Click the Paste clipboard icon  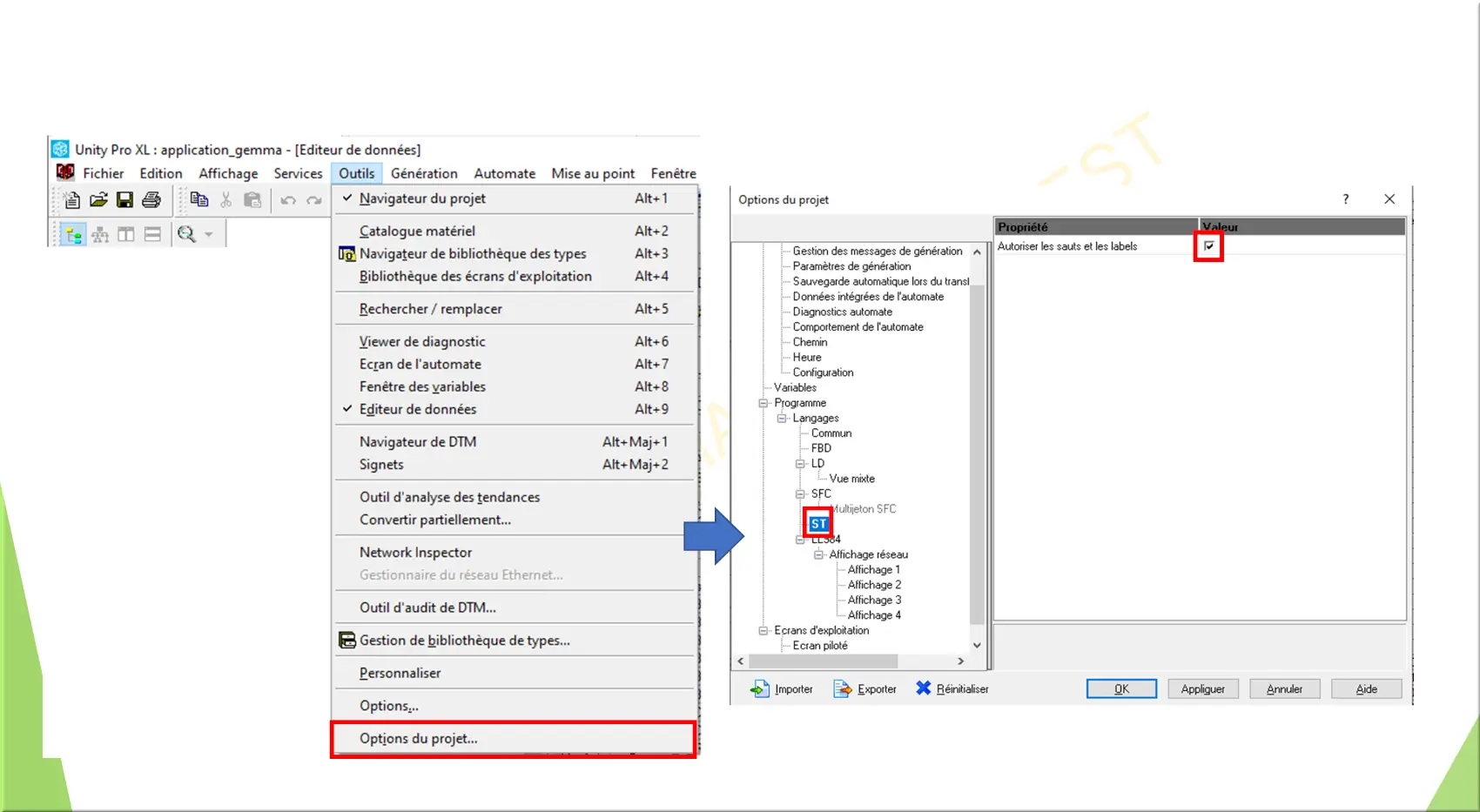click(252, 200)
